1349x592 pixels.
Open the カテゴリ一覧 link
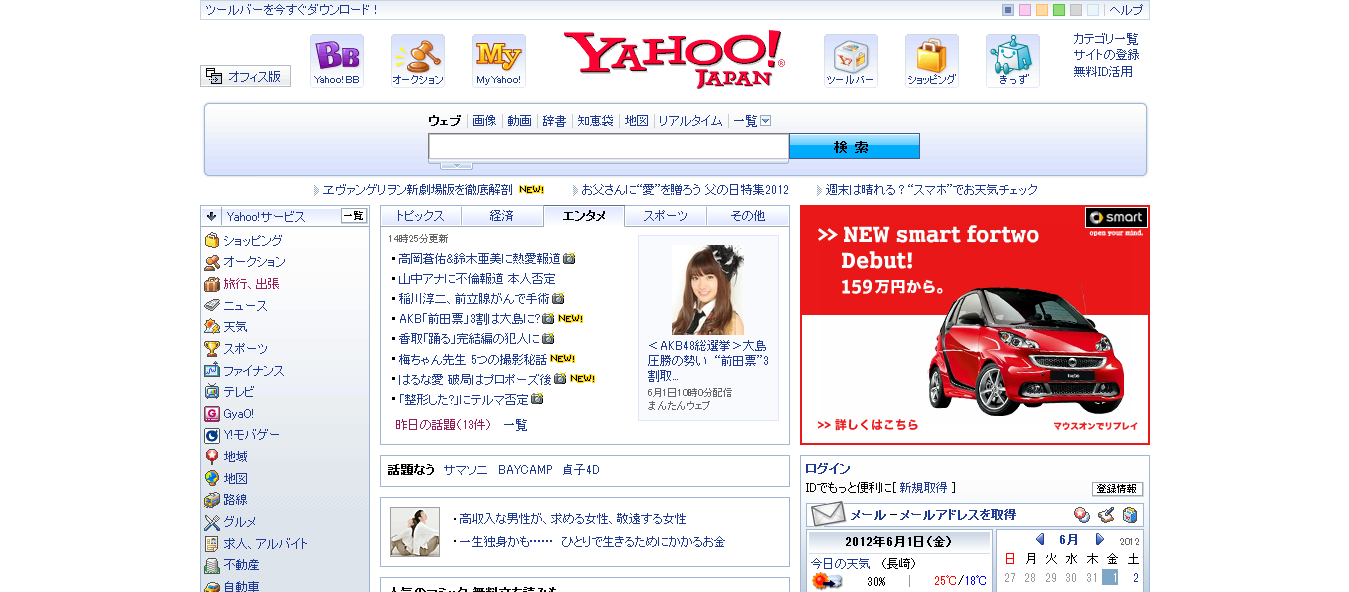pos(1106,39)
